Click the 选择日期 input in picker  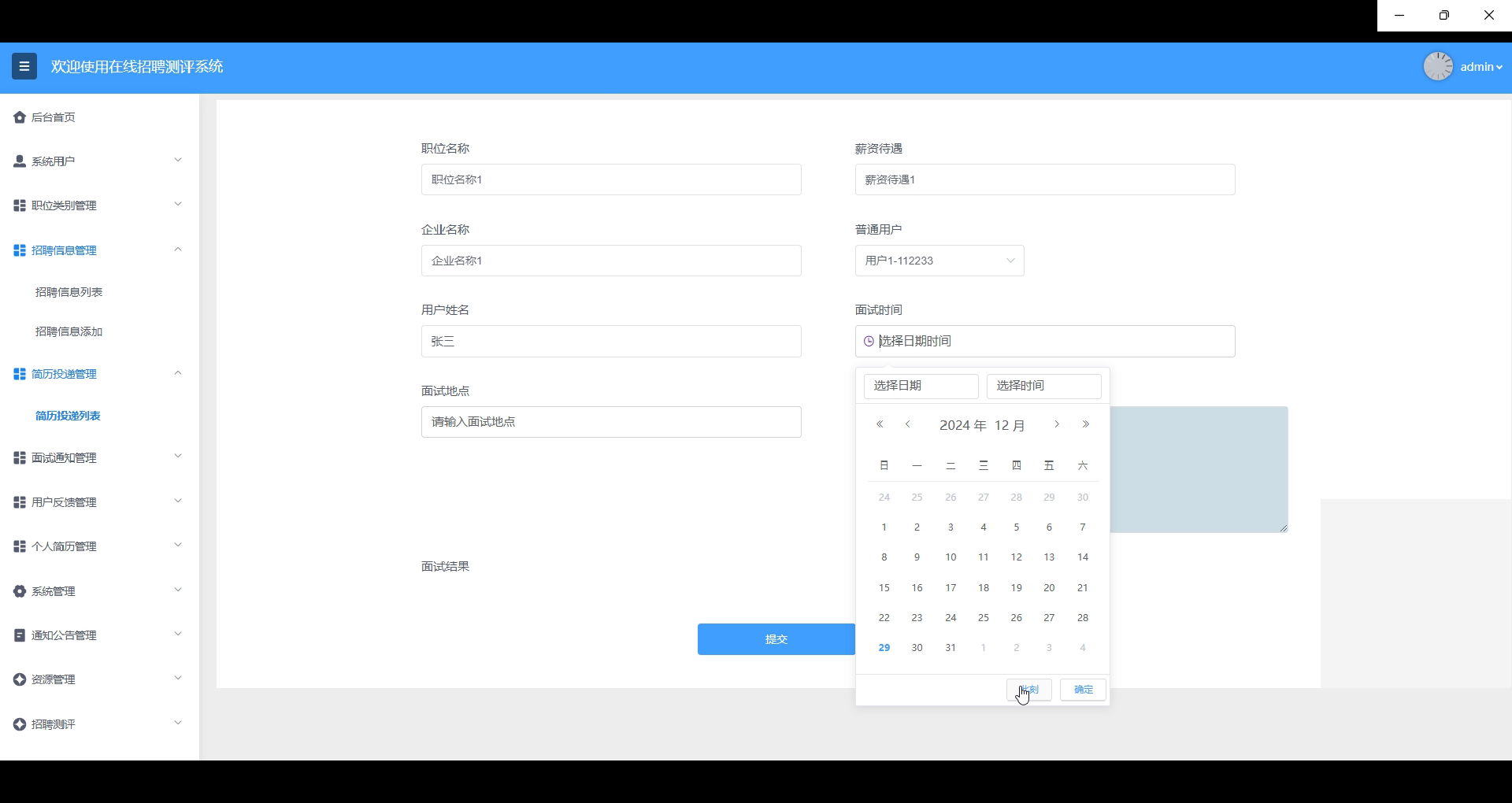point(921,386)
